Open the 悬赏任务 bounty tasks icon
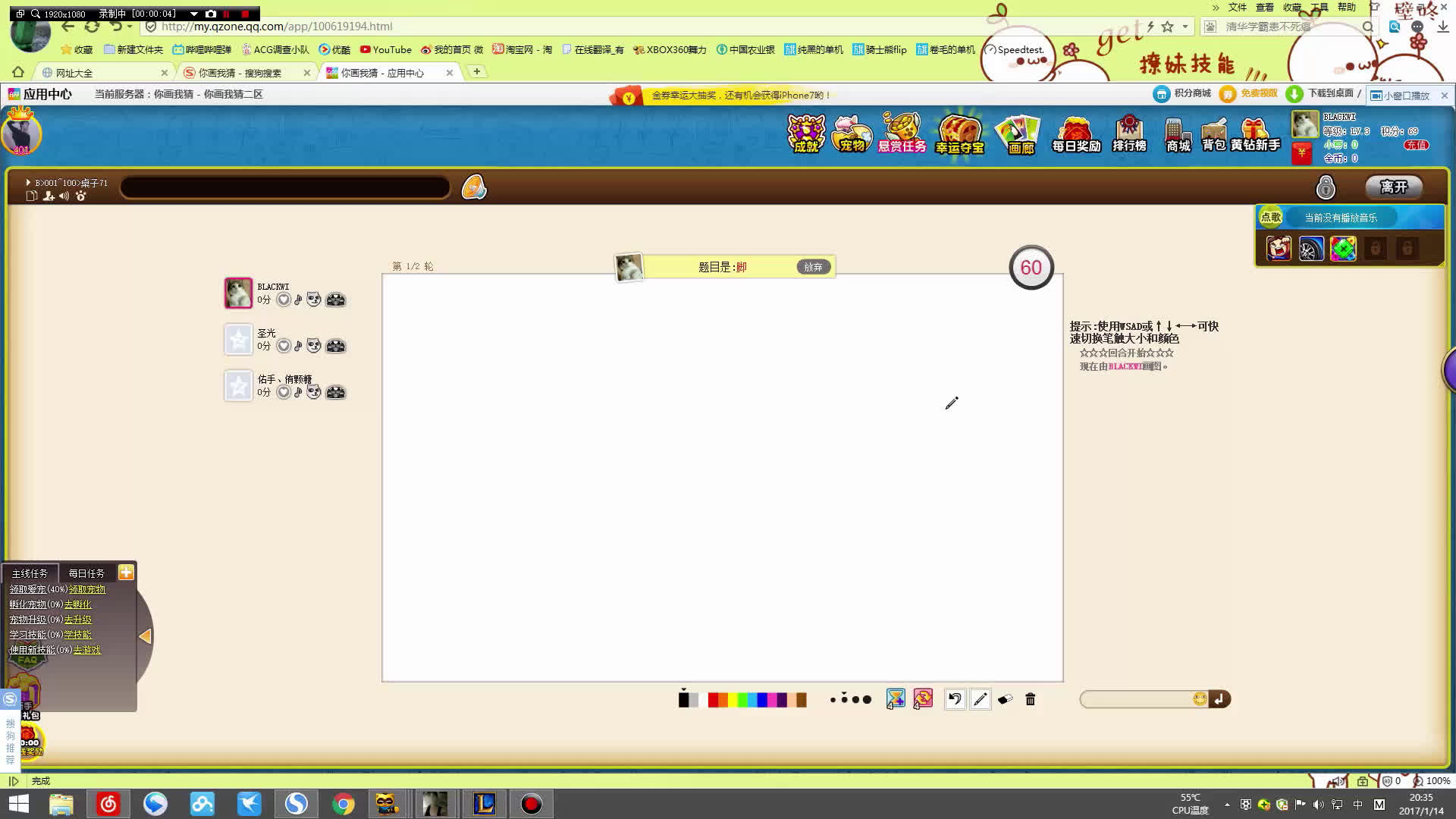This screenshot has width=1456, height=819. point(902,133)
